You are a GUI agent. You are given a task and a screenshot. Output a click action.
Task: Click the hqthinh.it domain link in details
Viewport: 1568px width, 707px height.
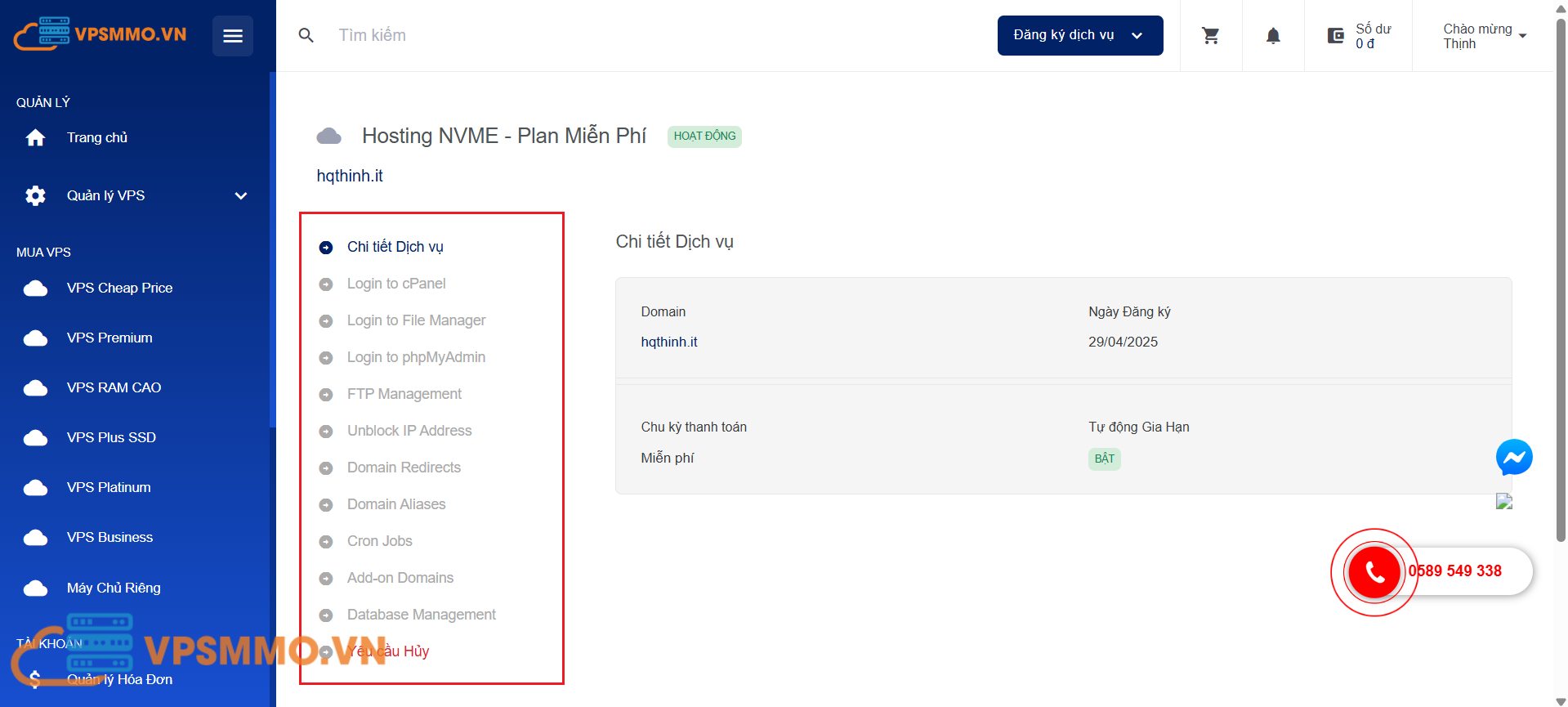[x=668, y=342]
